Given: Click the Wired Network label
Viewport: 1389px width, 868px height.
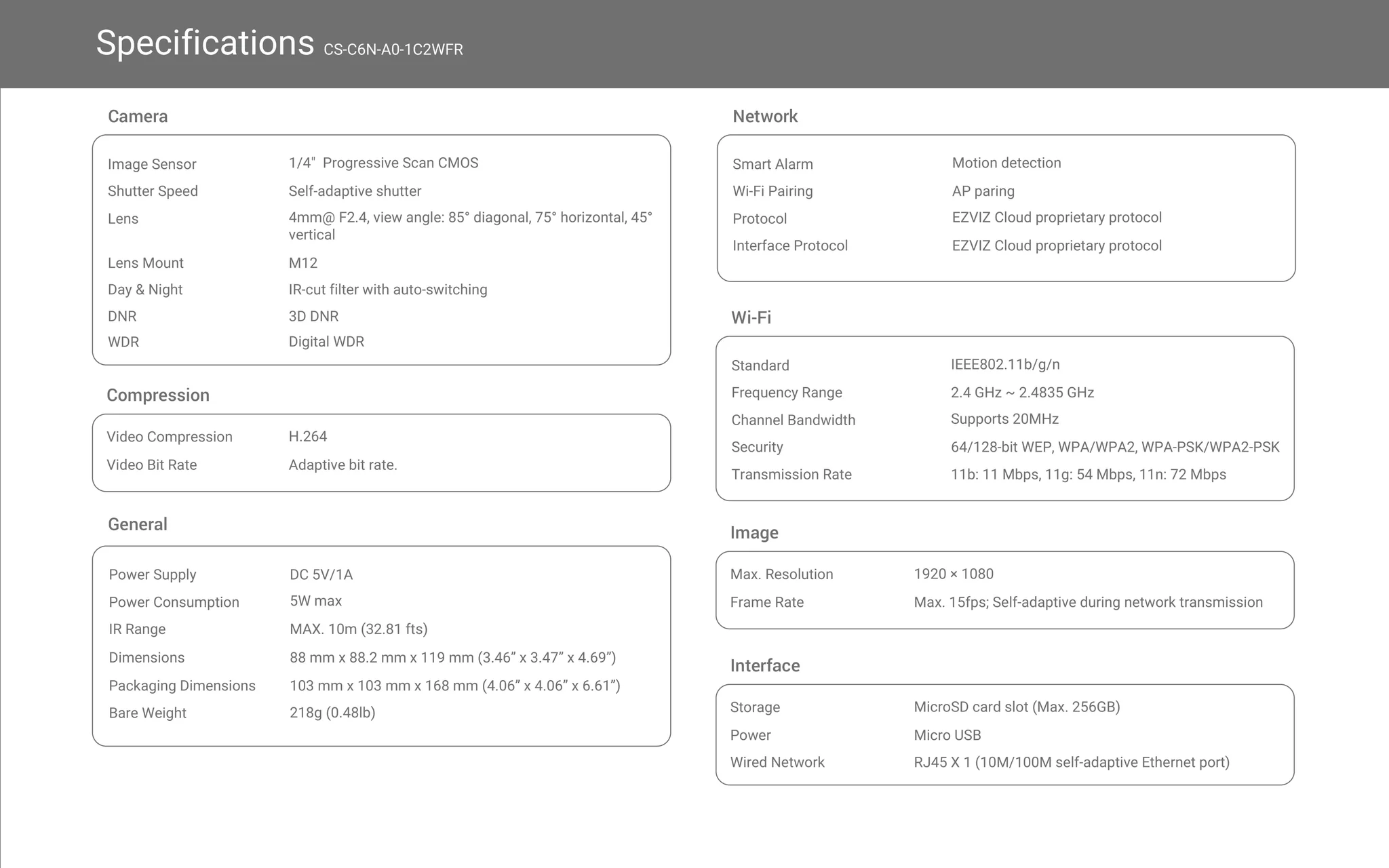Looking at the screenshot, I should tap(777, 762).
